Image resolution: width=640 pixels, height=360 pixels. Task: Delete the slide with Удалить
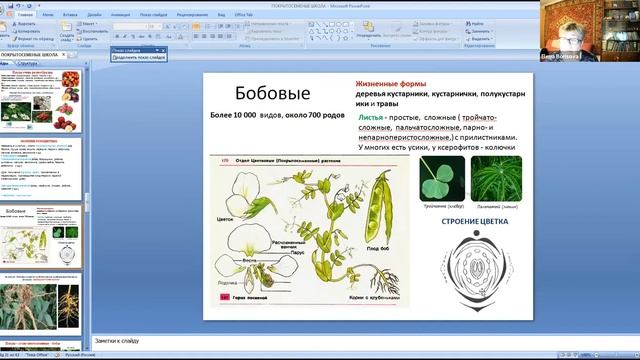point(87,39)
